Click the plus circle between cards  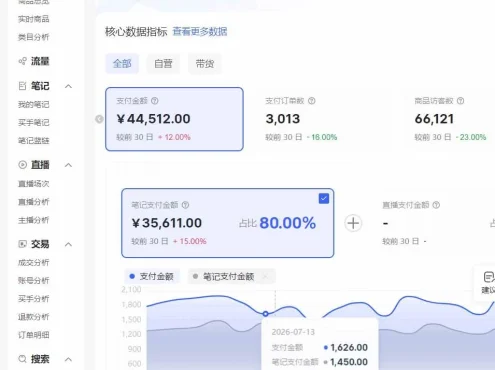click(x=353, y=223)
